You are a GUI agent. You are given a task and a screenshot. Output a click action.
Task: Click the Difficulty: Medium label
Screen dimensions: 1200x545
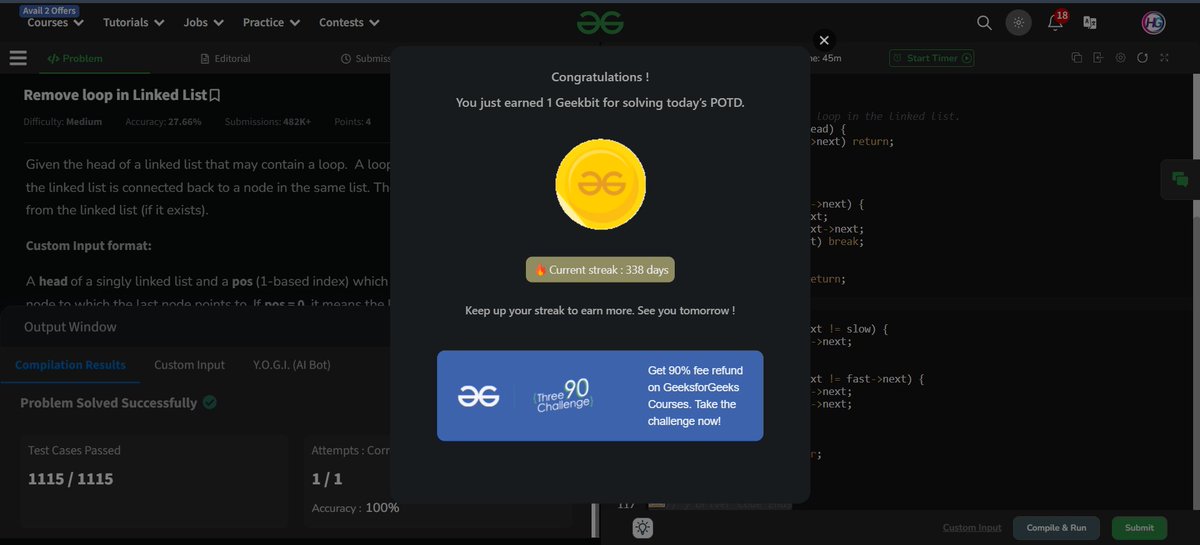pyautogui.click(x=63, y=122)
